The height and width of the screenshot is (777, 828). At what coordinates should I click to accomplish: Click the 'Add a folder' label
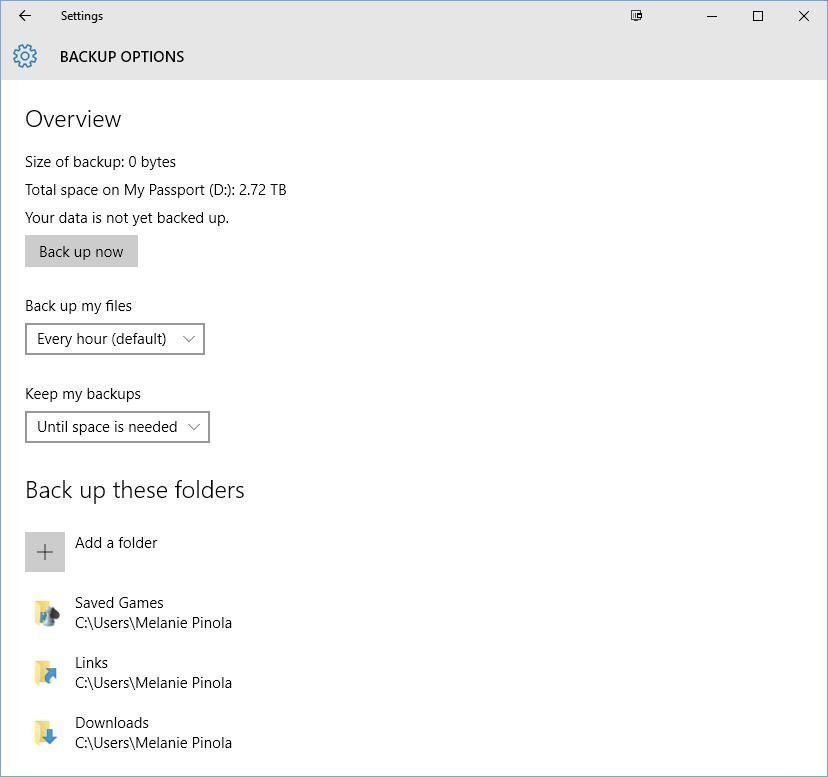click(x=116, y=543)
